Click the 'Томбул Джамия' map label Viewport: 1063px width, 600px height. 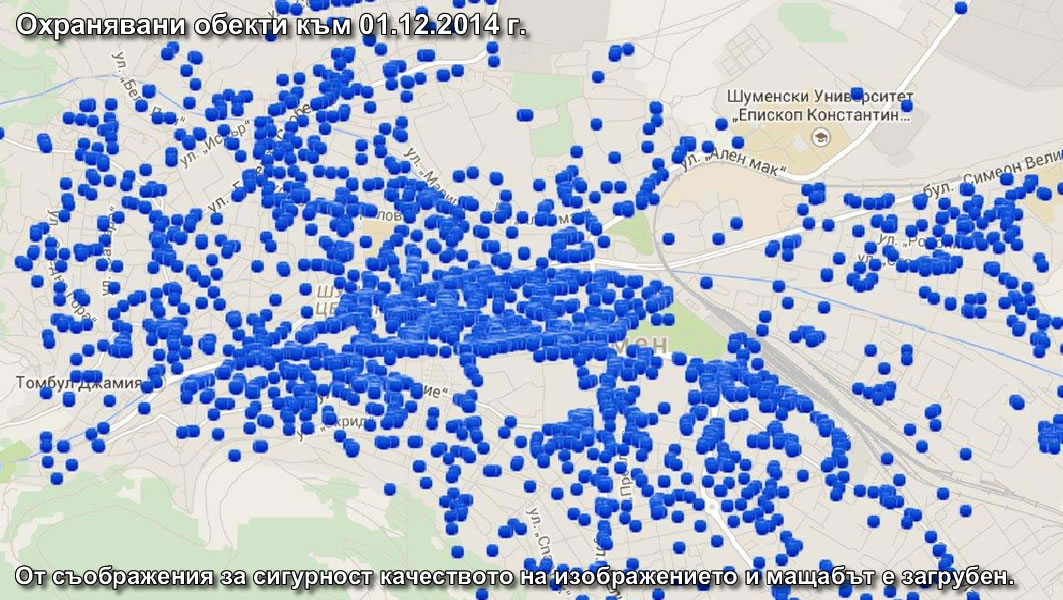point(79,383)
